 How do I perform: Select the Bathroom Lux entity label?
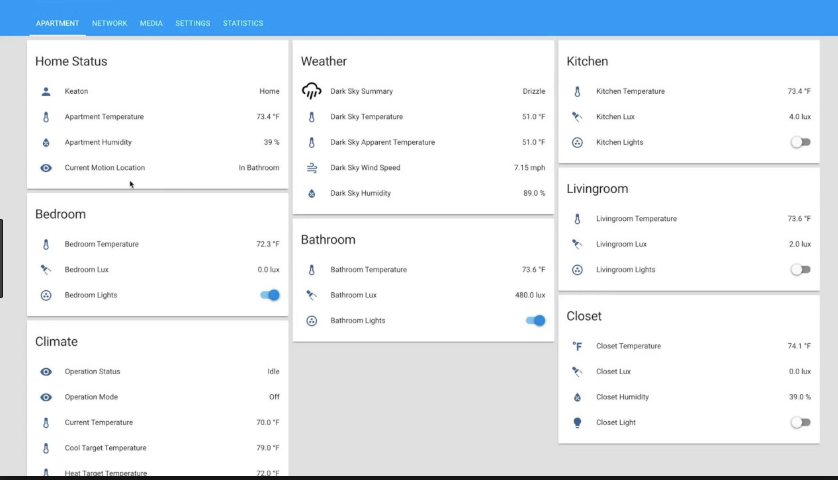coord(353,295)
